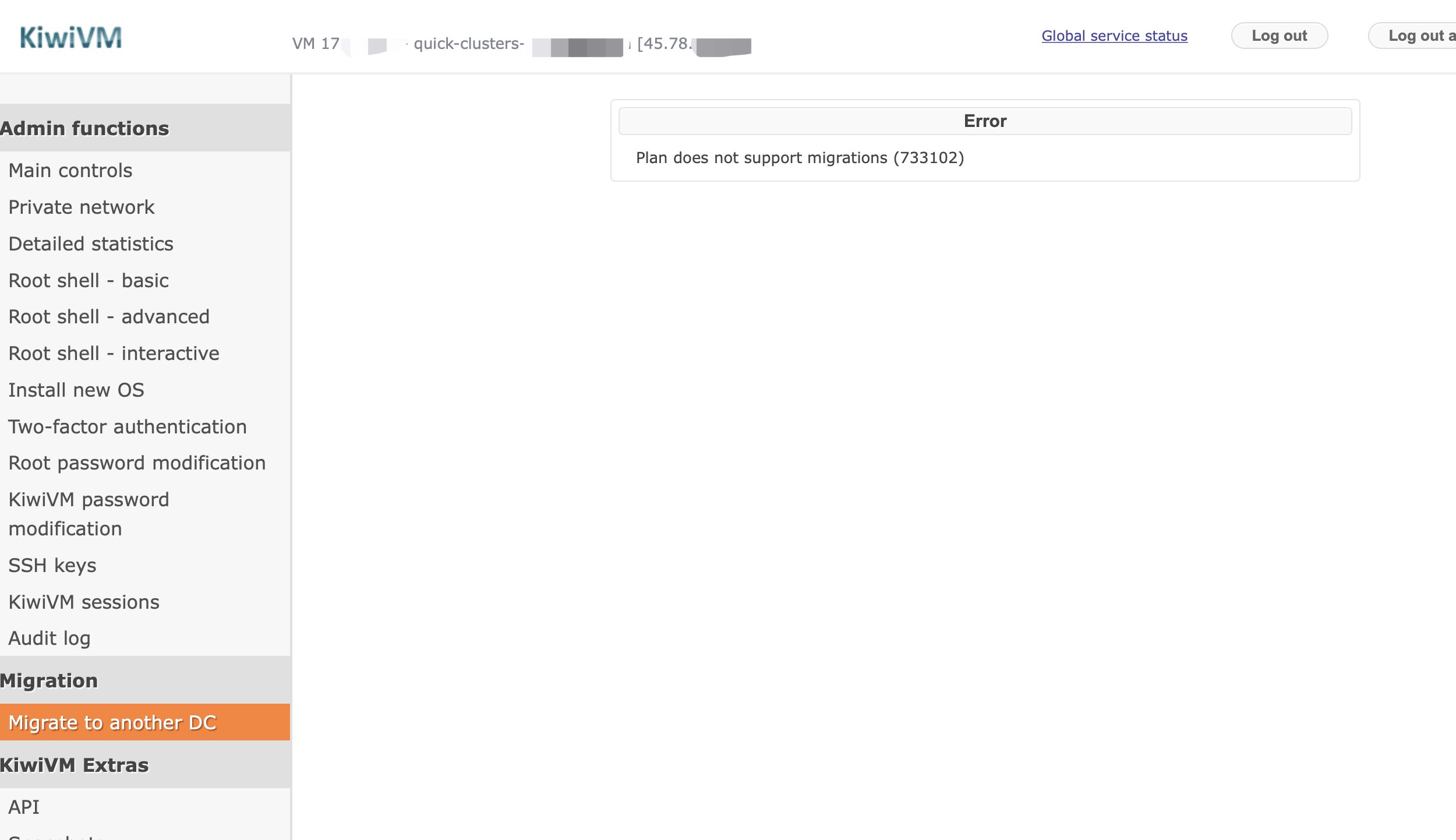Open the Audit log
1456x840 pixels.
145,638
